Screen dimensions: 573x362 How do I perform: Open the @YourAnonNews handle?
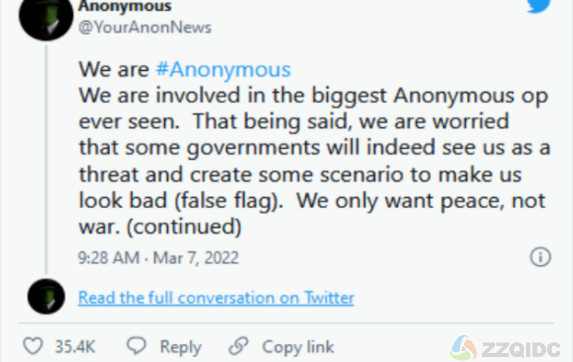coord(145,27)
